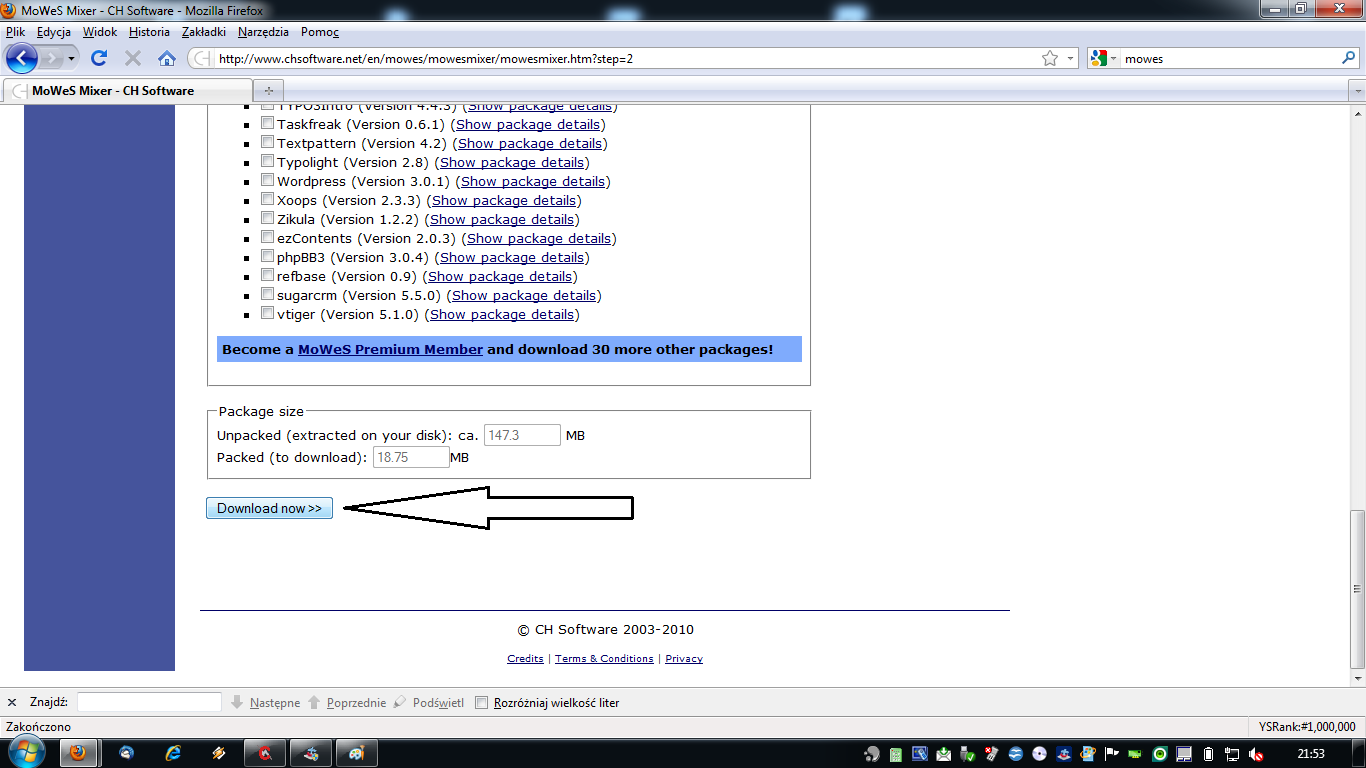Image resolution: width=1366 pixels, height=768 pixels.
Task: Check the Xoops package checkbox
Action: click(x=267, y=199)
